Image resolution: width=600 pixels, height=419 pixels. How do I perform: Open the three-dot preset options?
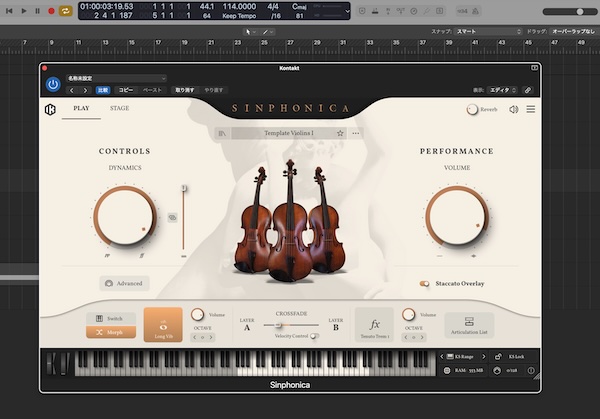pos(356,133)
